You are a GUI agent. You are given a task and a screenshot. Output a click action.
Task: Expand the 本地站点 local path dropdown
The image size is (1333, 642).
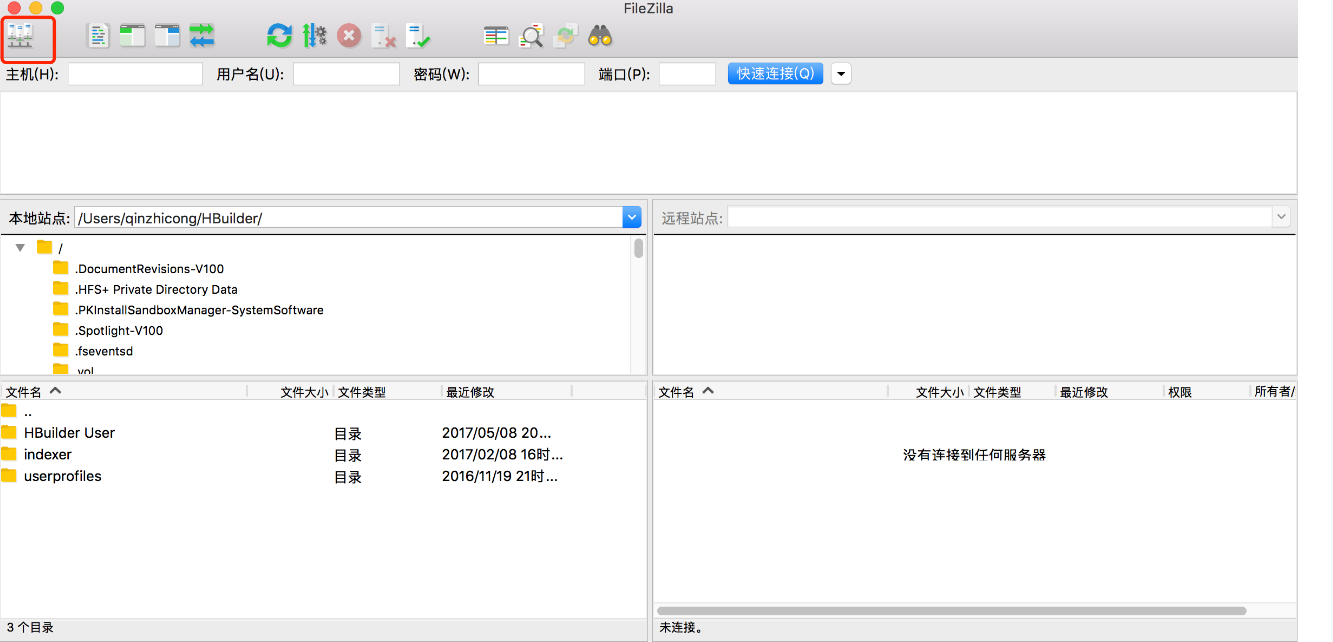click(x=631, y=217)
